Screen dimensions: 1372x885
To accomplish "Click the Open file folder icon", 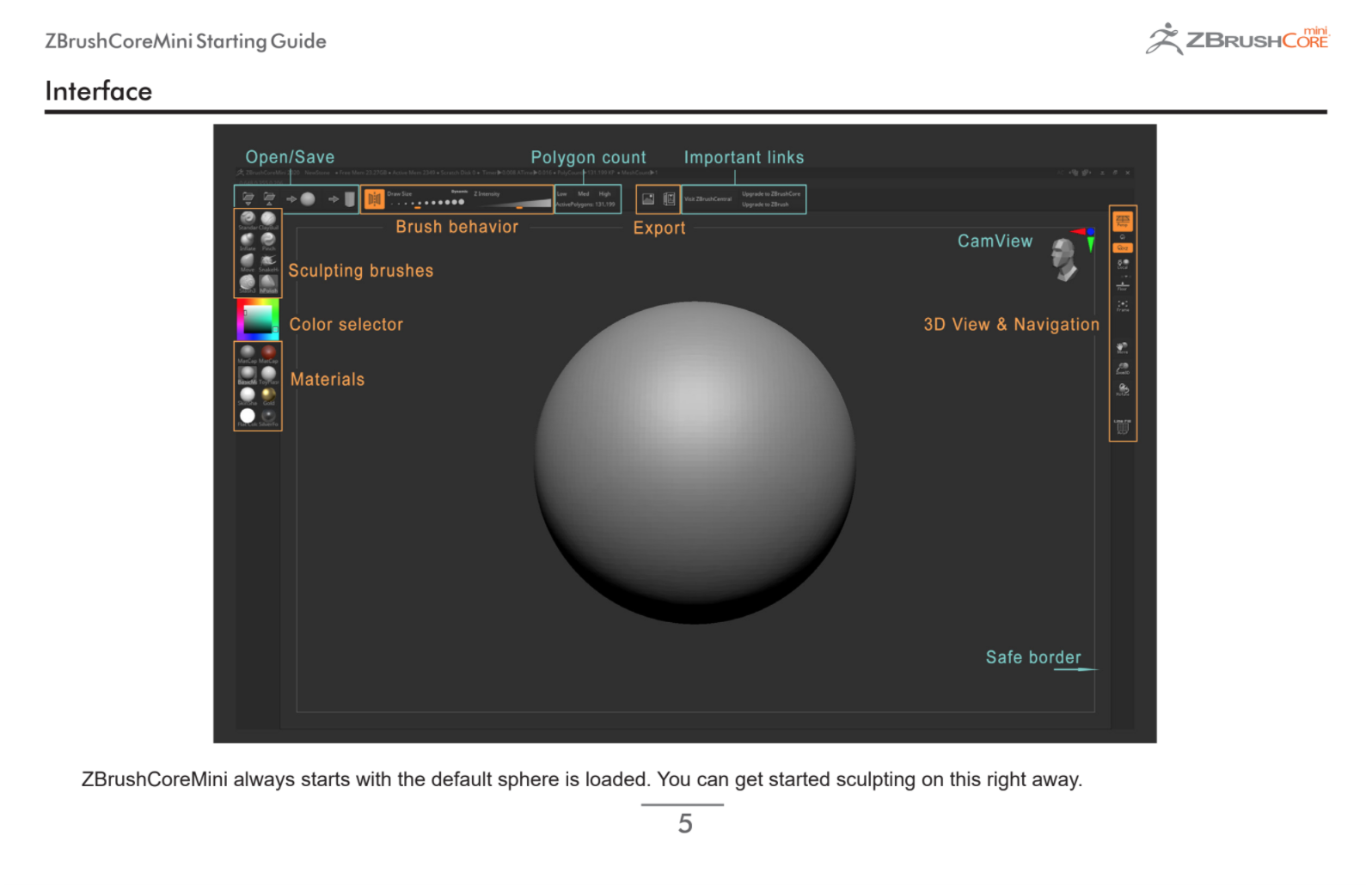I will point(248,198).
